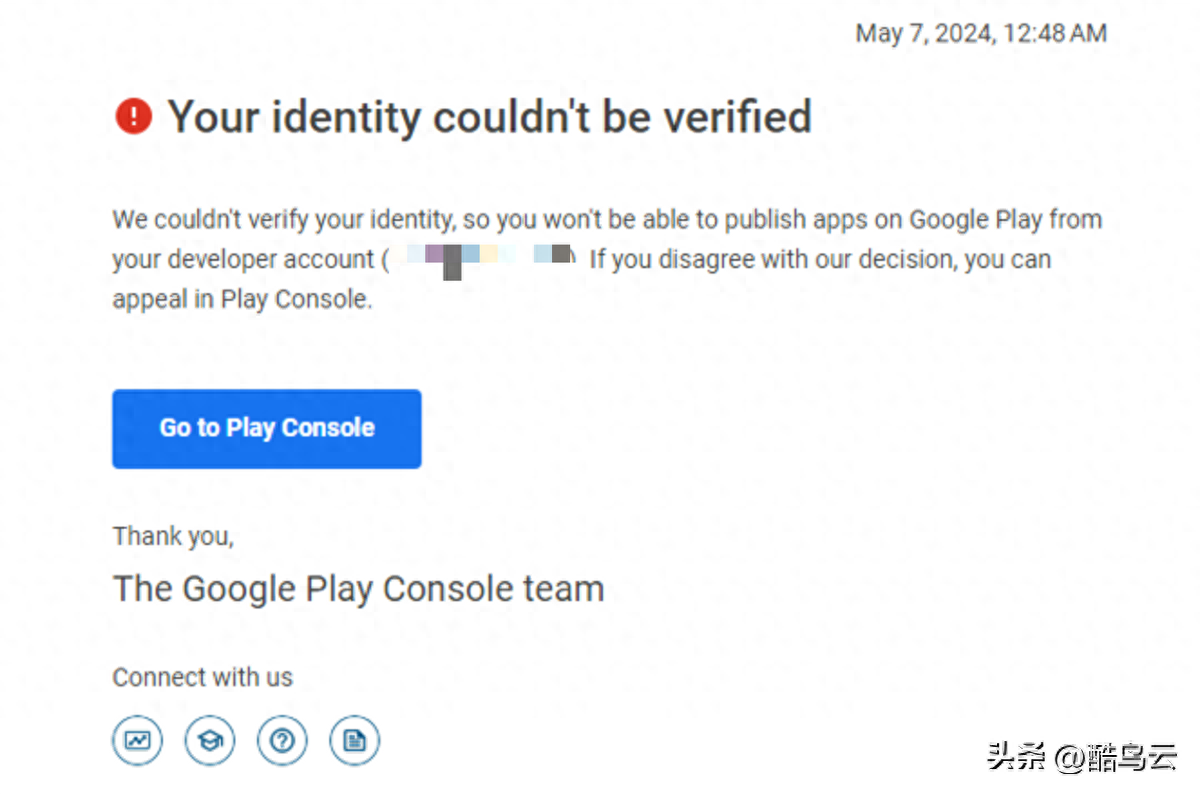Select the 'Your identity couldn't be verified' heading
Viewport: 1200px width, 794px height.
click(x=489, y=117)
